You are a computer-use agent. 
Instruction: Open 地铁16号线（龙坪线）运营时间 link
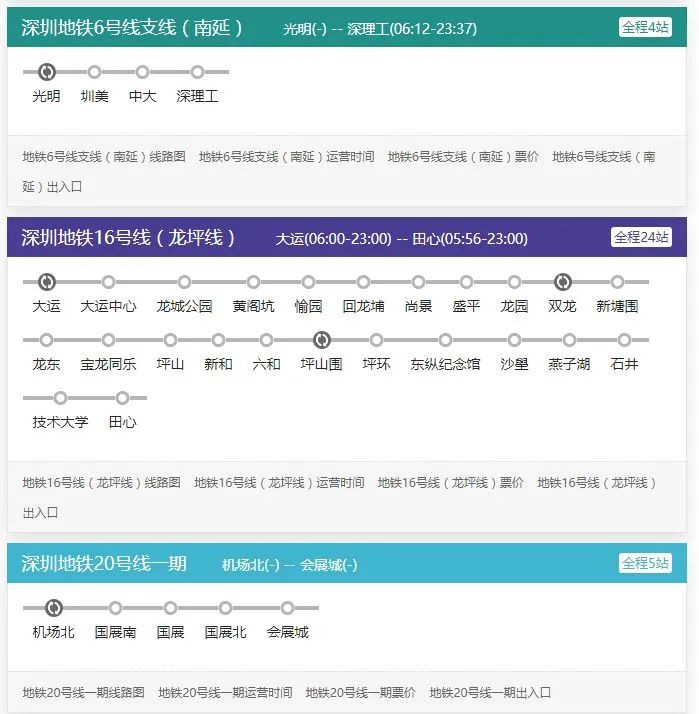click(x=279, y=483)
